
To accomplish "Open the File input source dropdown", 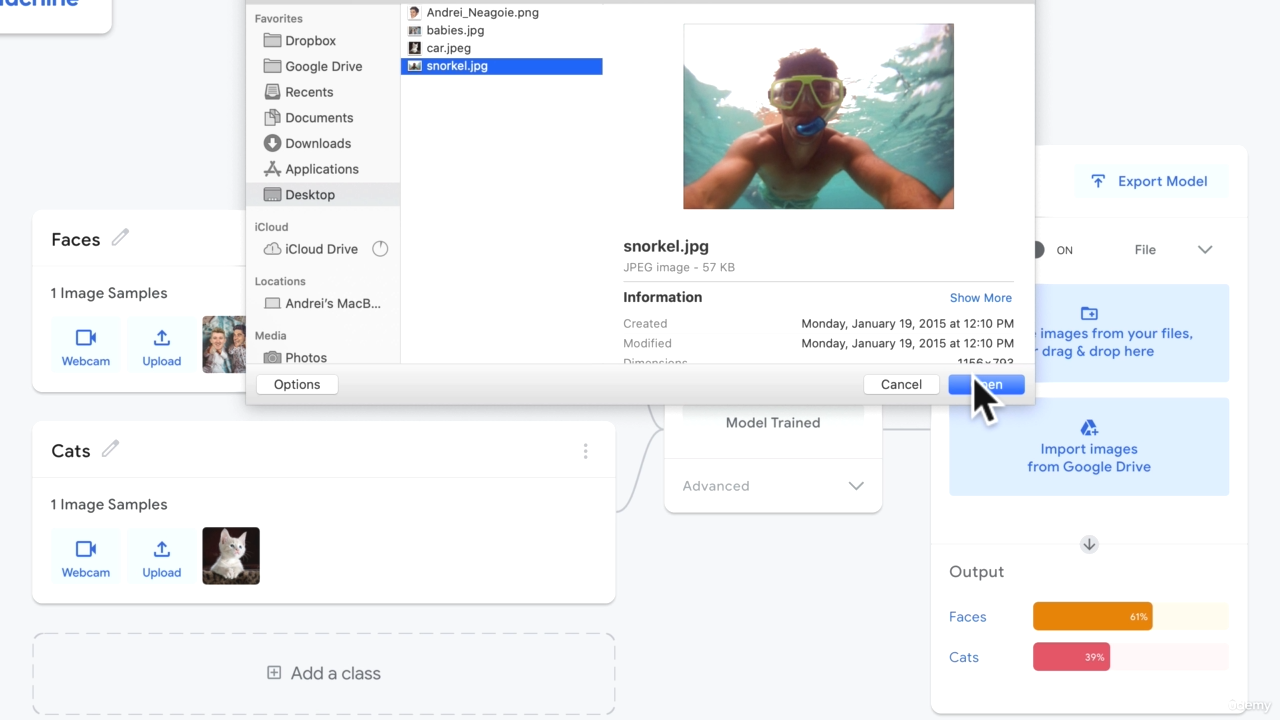I will point(1173,250).
